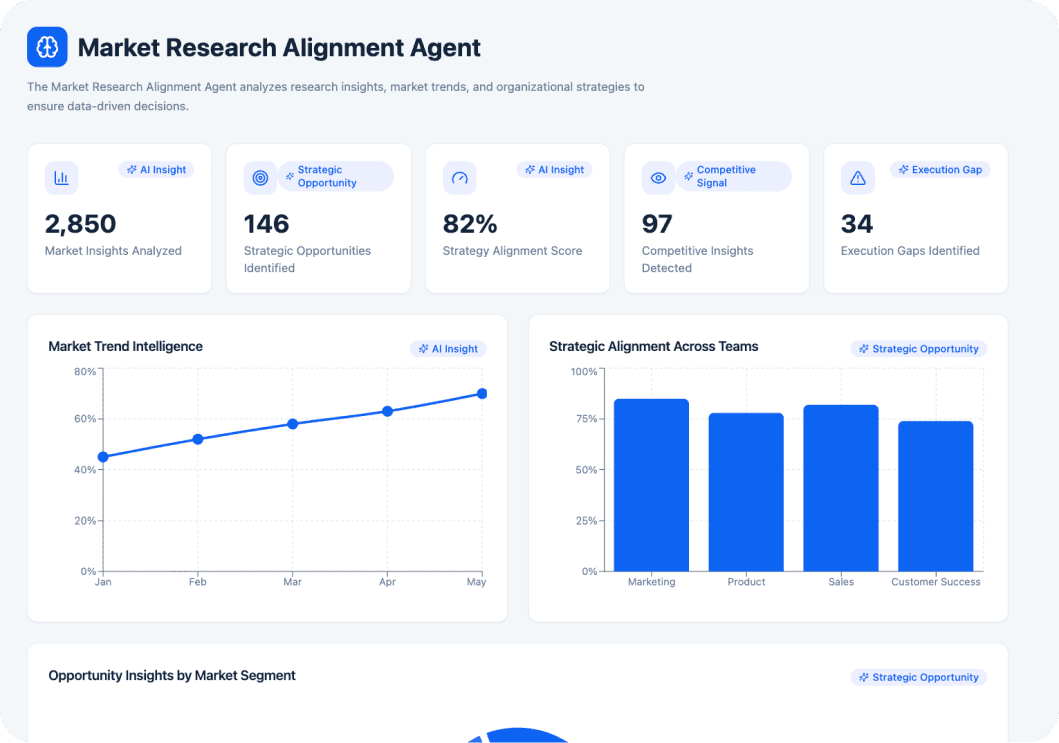Click the gauge icon on Strategy Alignment Score card
Image resolution: width=1059 pixels, height=743 pixels.
[459, 177]
